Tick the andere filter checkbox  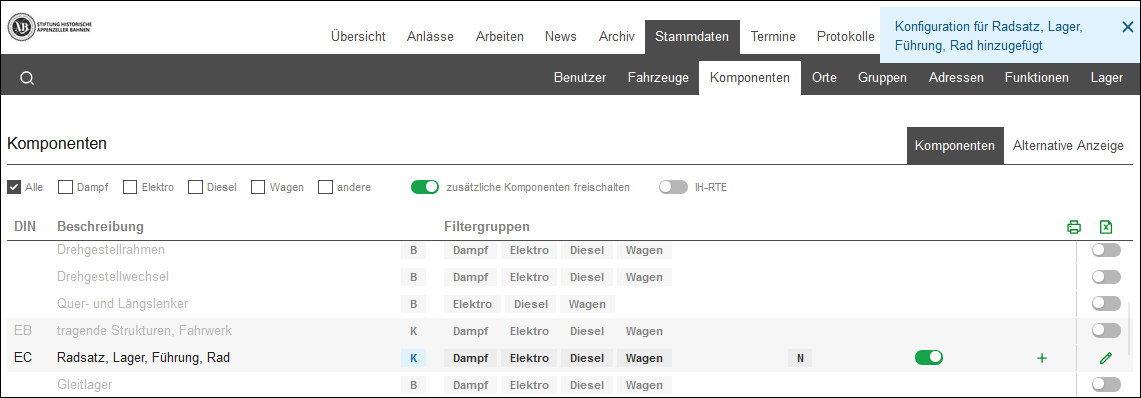pyautogui.click(x=325, y=187)
